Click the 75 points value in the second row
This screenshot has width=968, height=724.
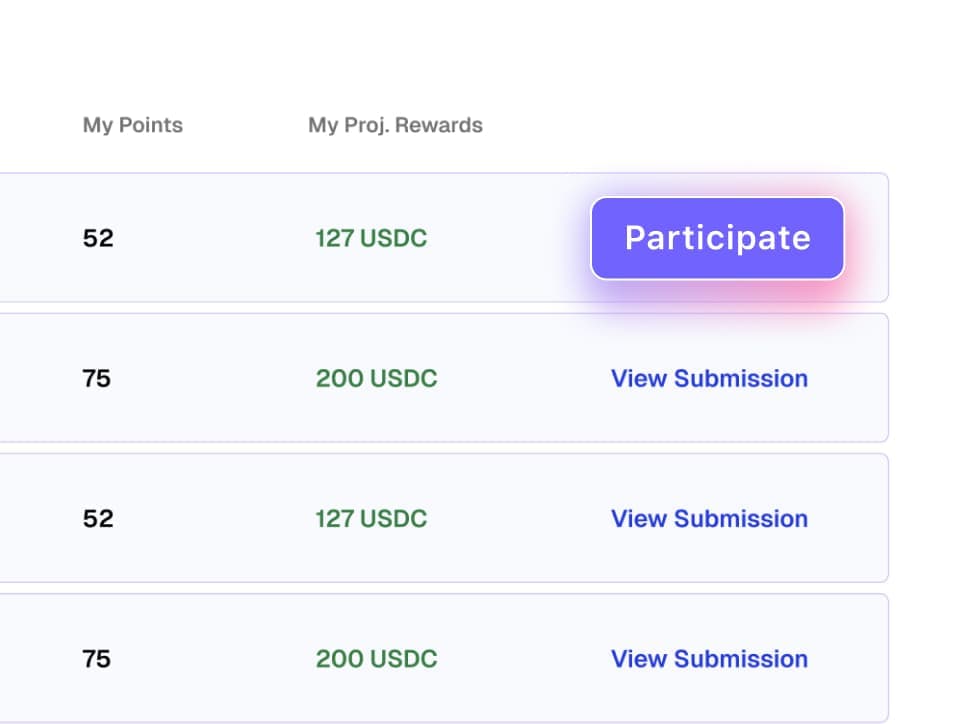[97, 379]
